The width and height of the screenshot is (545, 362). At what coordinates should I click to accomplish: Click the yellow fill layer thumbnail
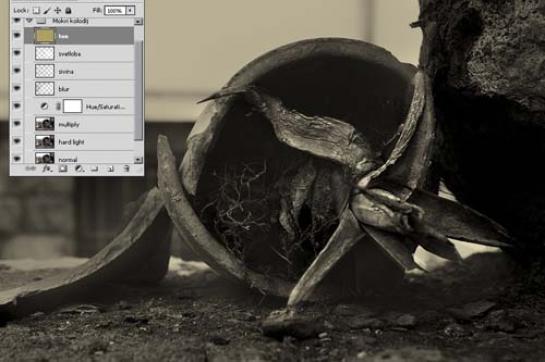(x=45, y=35)
